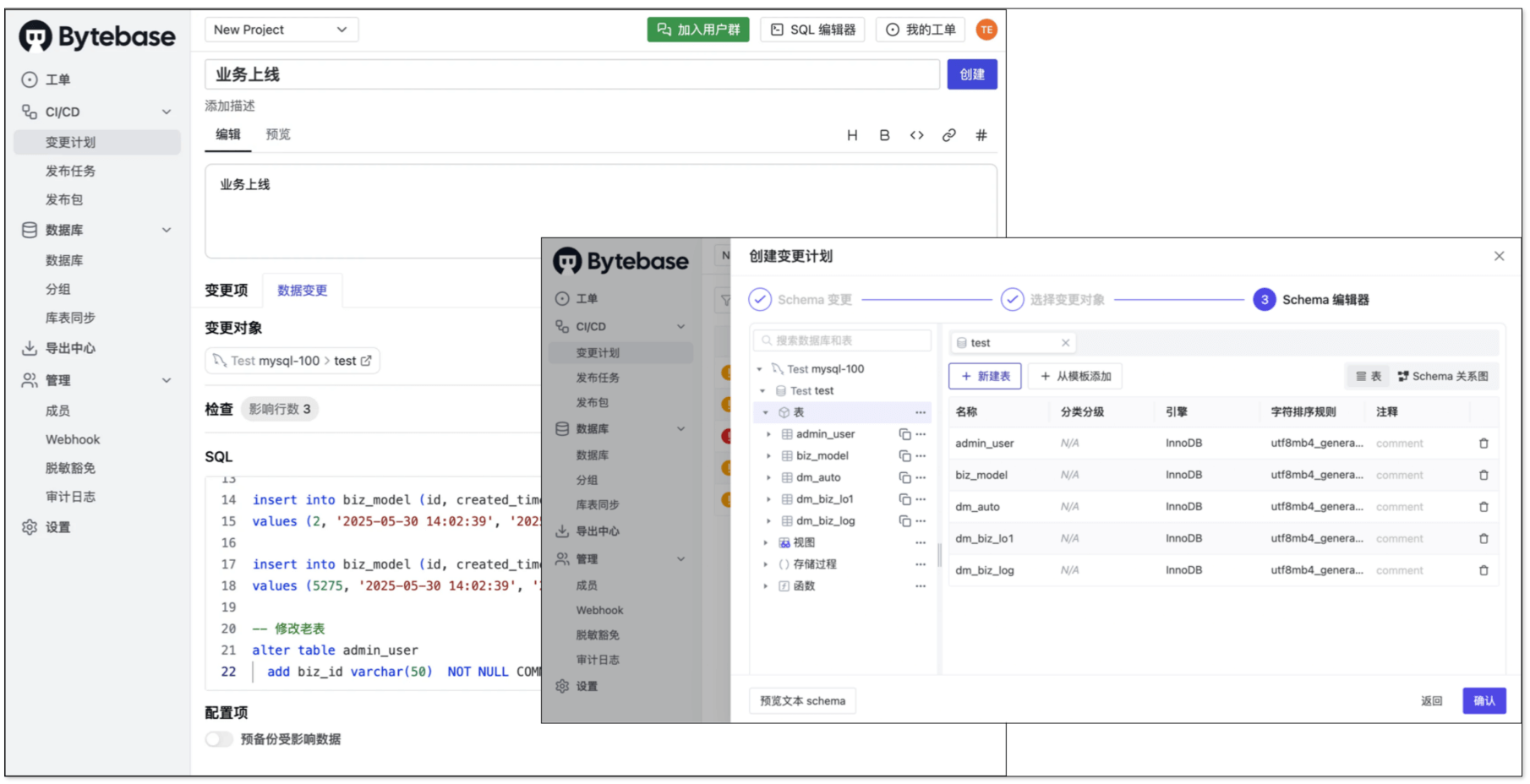Toggle the 预备份受影响数据 switch
Viewport: 1530px width, 784px height.
point(219,739)
